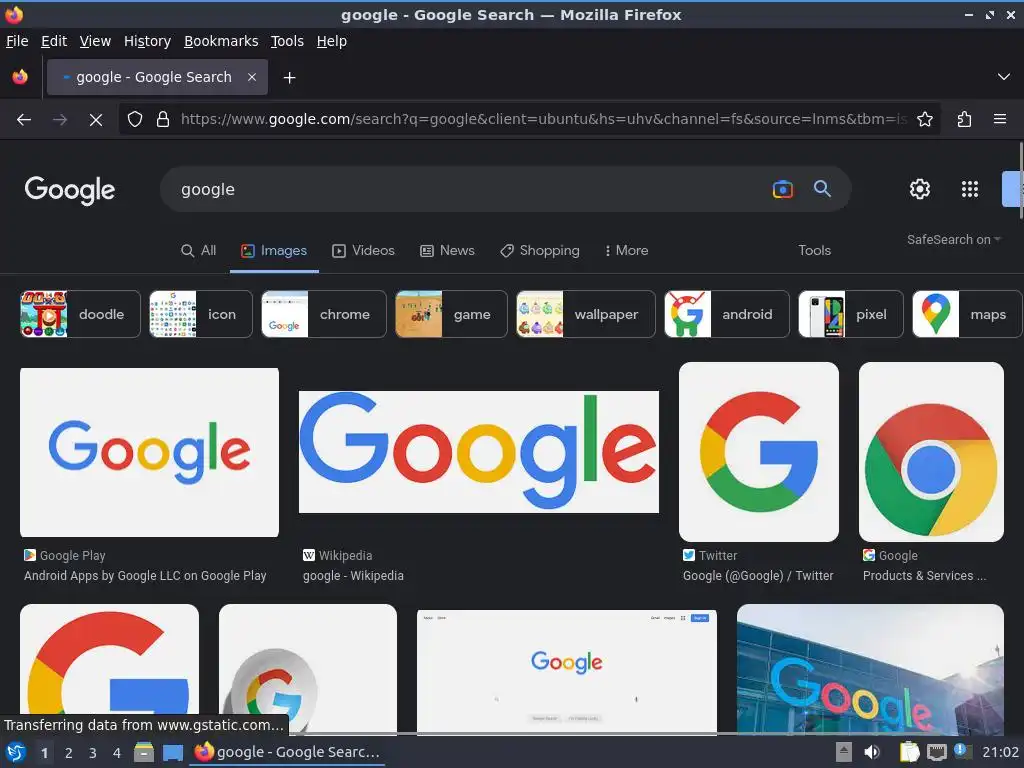The image size is (1024, 768).
Task: Open the Firefox hamburger application menu
Action: [x=1000, y=120]
